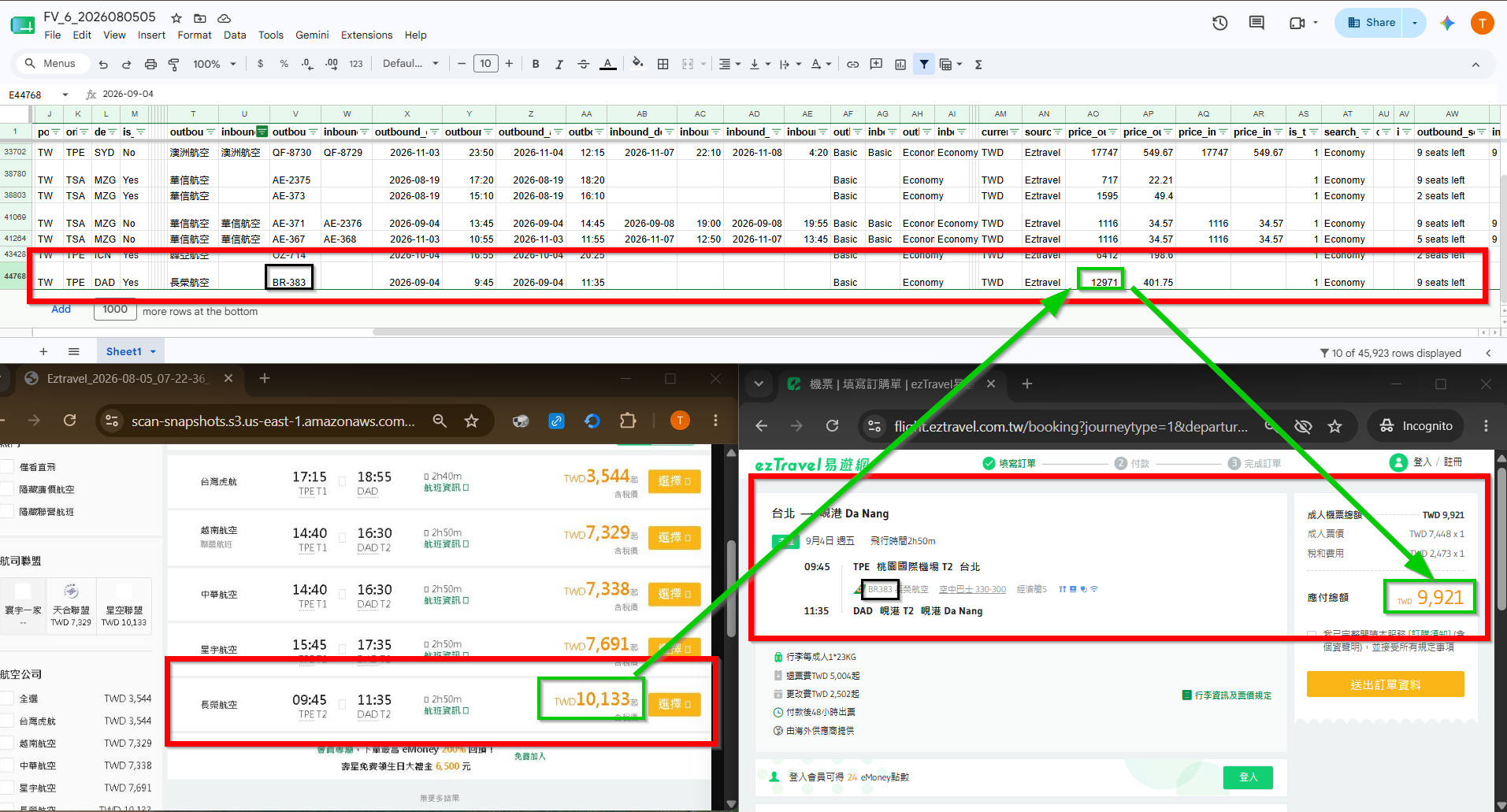Open the text color picker
This screenshot has width=1507, height=812.
(x=608, y=64)
